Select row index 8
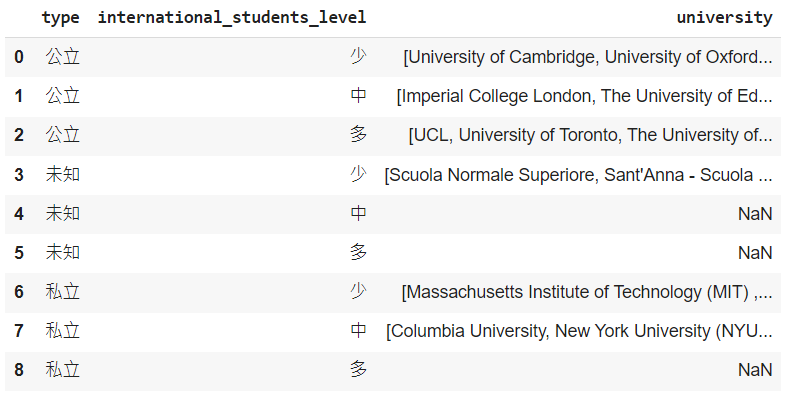 pyautogui.click(x=19, y=370)
